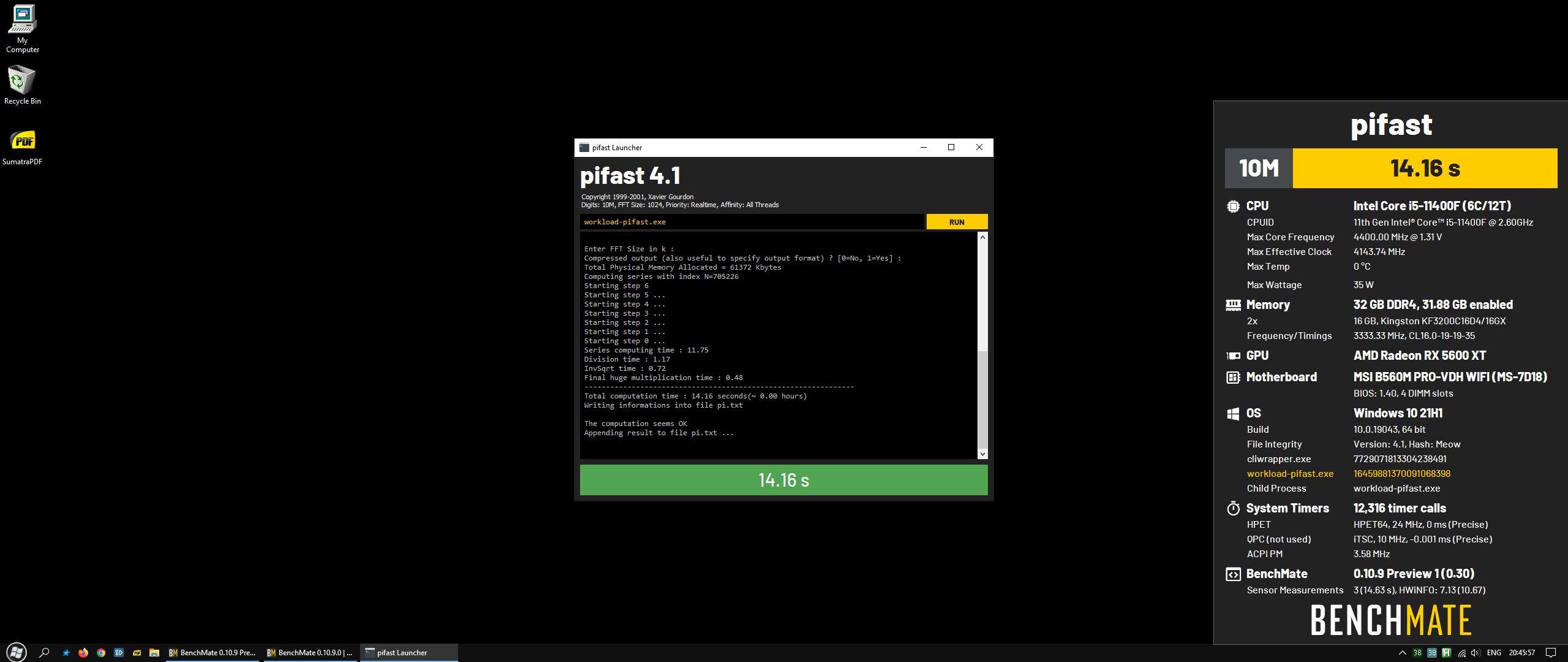Open the Windows Start menu
The image size is (1568, 662).
17,652
